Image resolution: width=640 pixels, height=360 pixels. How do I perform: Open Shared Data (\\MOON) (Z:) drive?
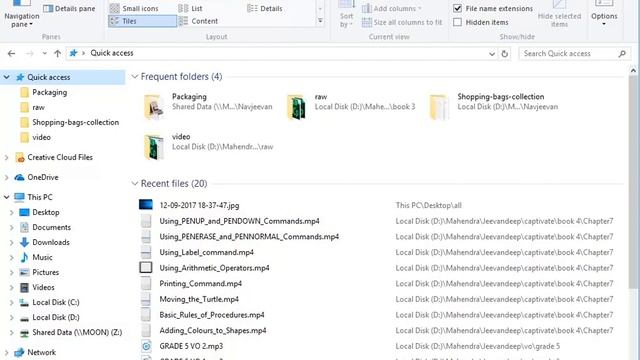(x=77, y=333)
